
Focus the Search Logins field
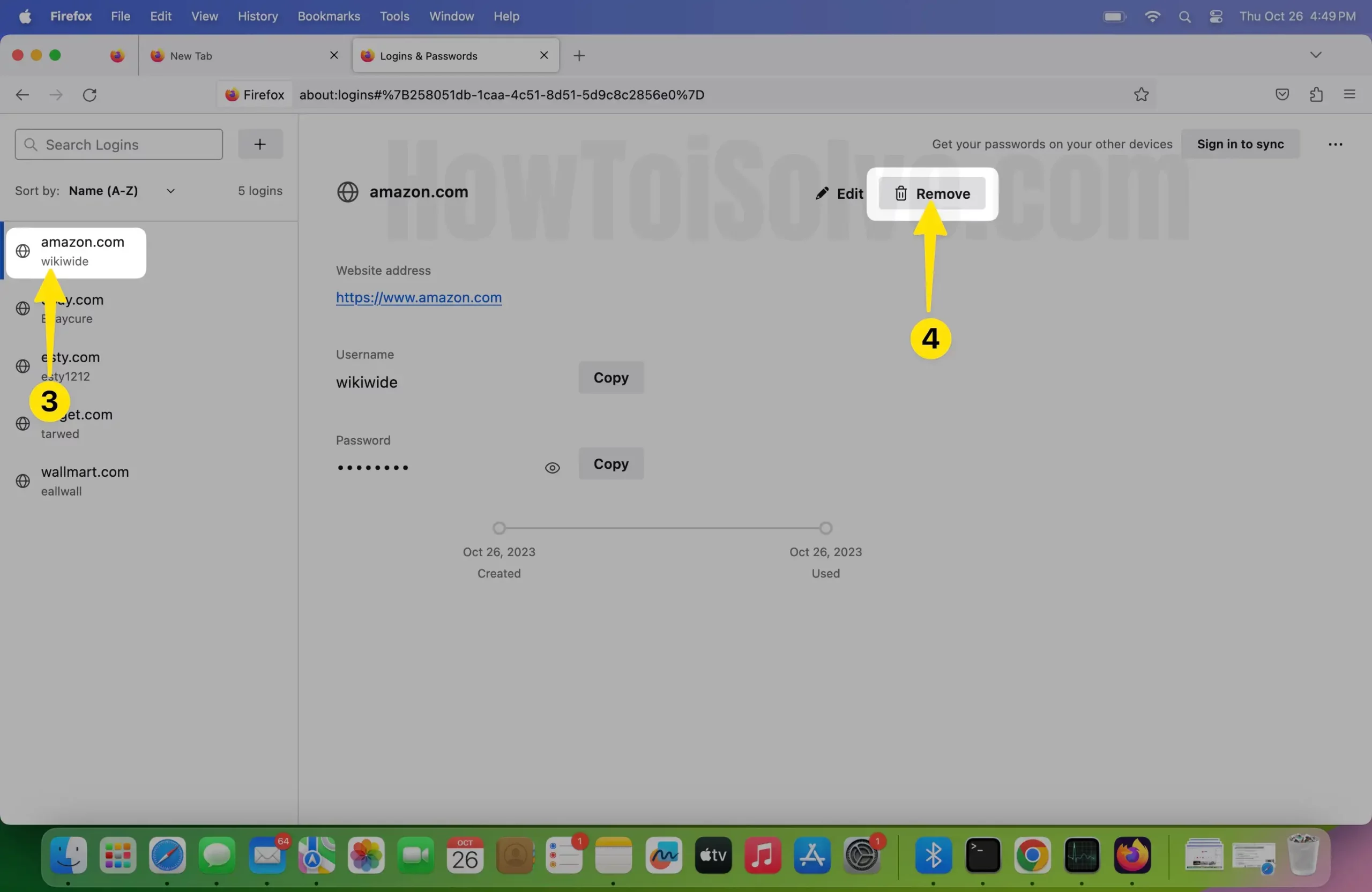119,144
